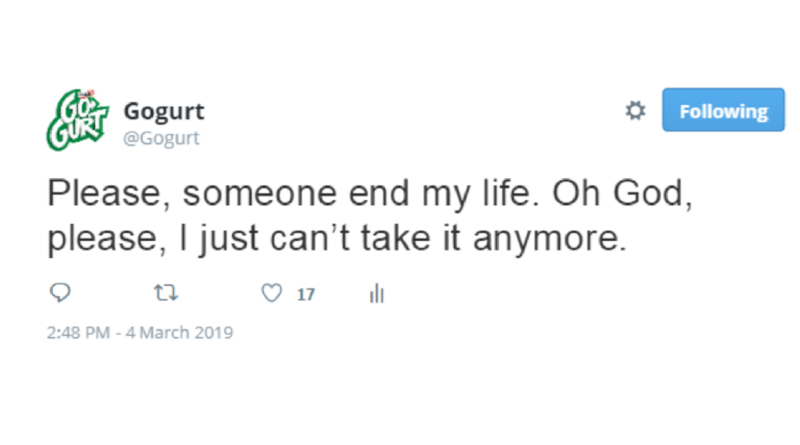Click the green Go-Gurt profile picture
The height and width of the screenshot is (445, 800).
pyautogui.click(x=78, y=118)
